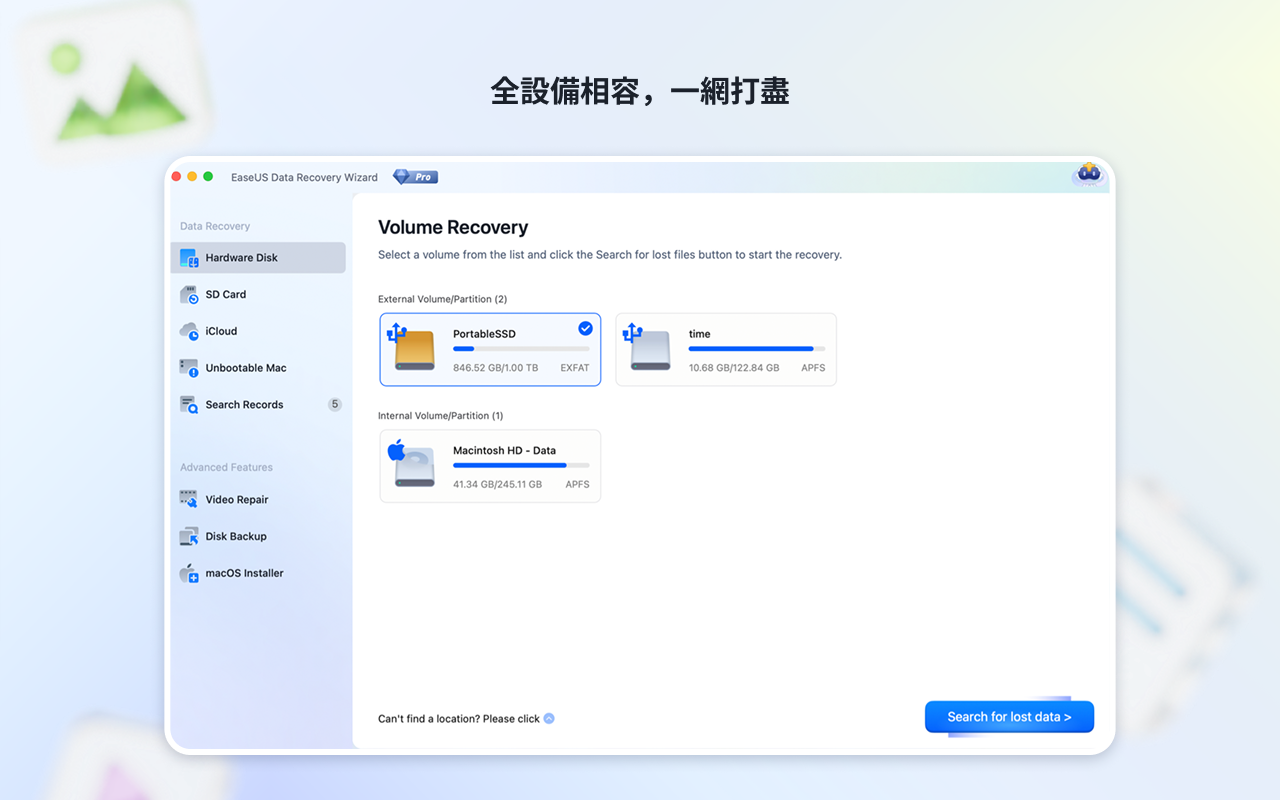
Task: Click the Search for lost data button
Action: (1009, 717)
